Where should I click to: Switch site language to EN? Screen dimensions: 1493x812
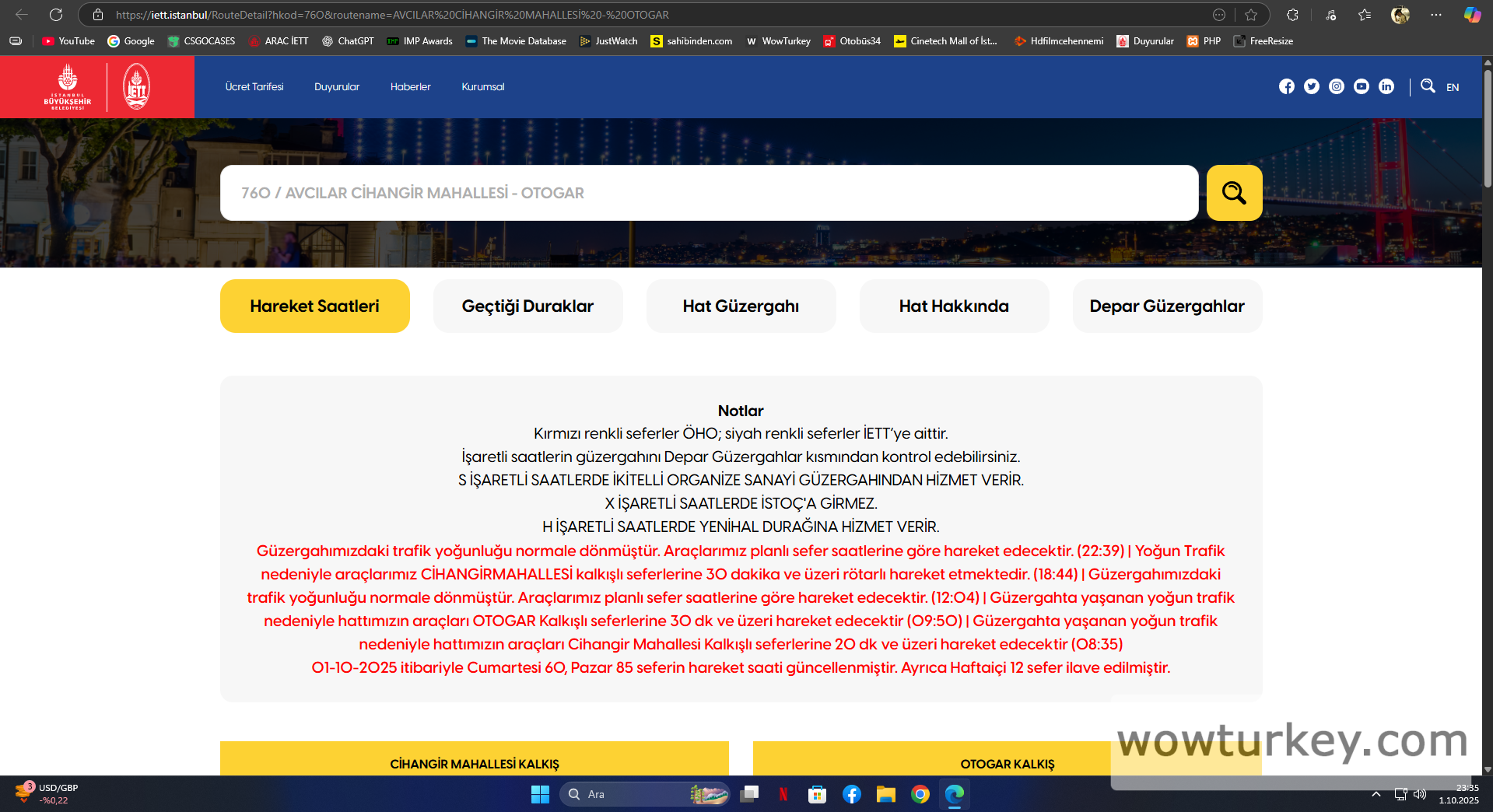1453,87
